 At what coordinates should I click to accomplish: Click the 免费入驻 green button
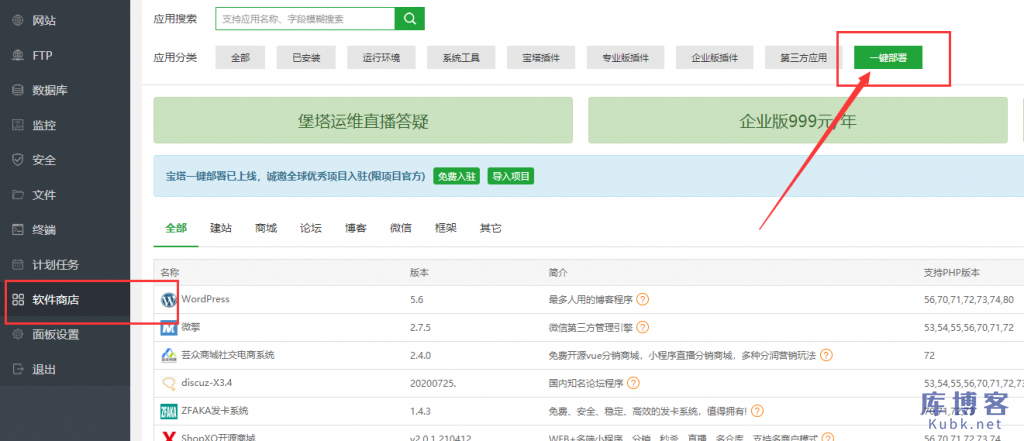click(x=456, y=177)
